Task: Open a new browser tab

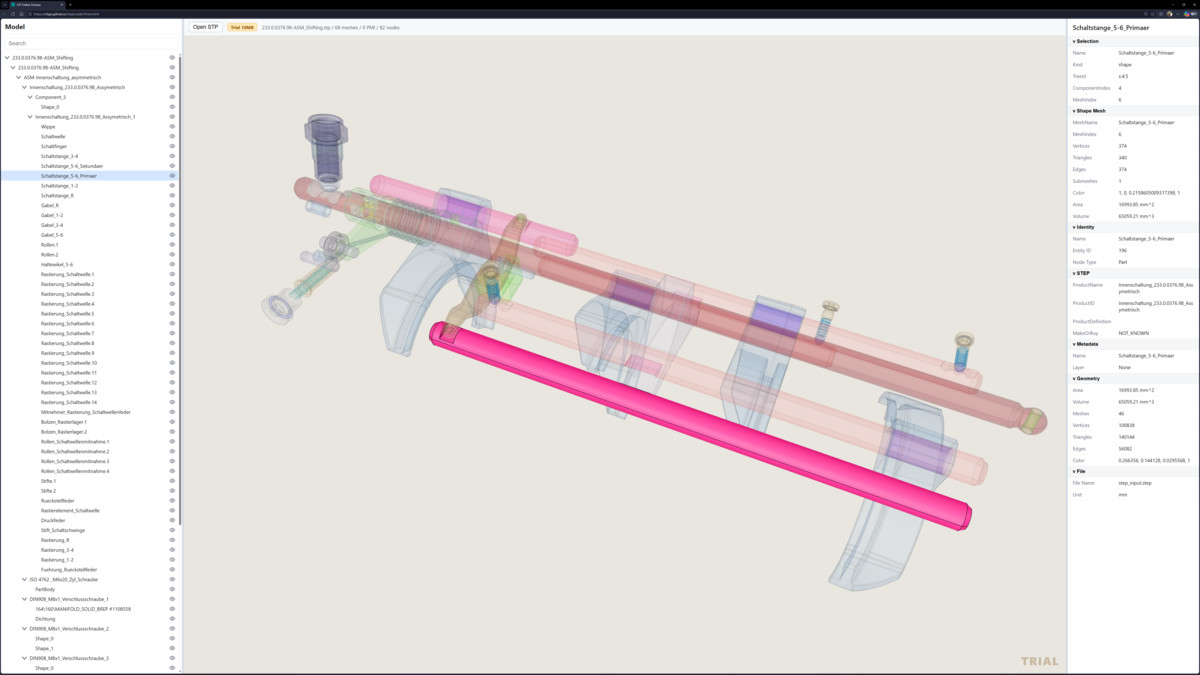Action: pyautogui.click(x=70, y=5)
